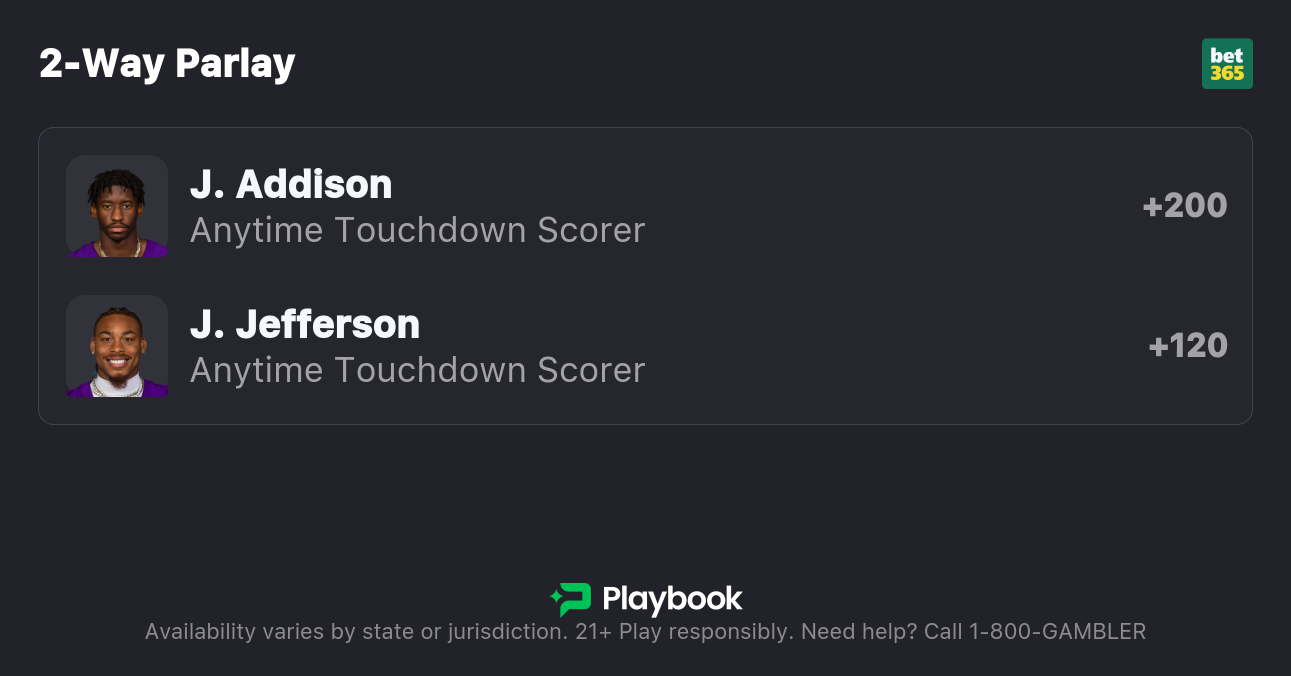Open J. Jefferson's player headshot
This screenshot has width=1291, height=676.
[x=117, y=346]
